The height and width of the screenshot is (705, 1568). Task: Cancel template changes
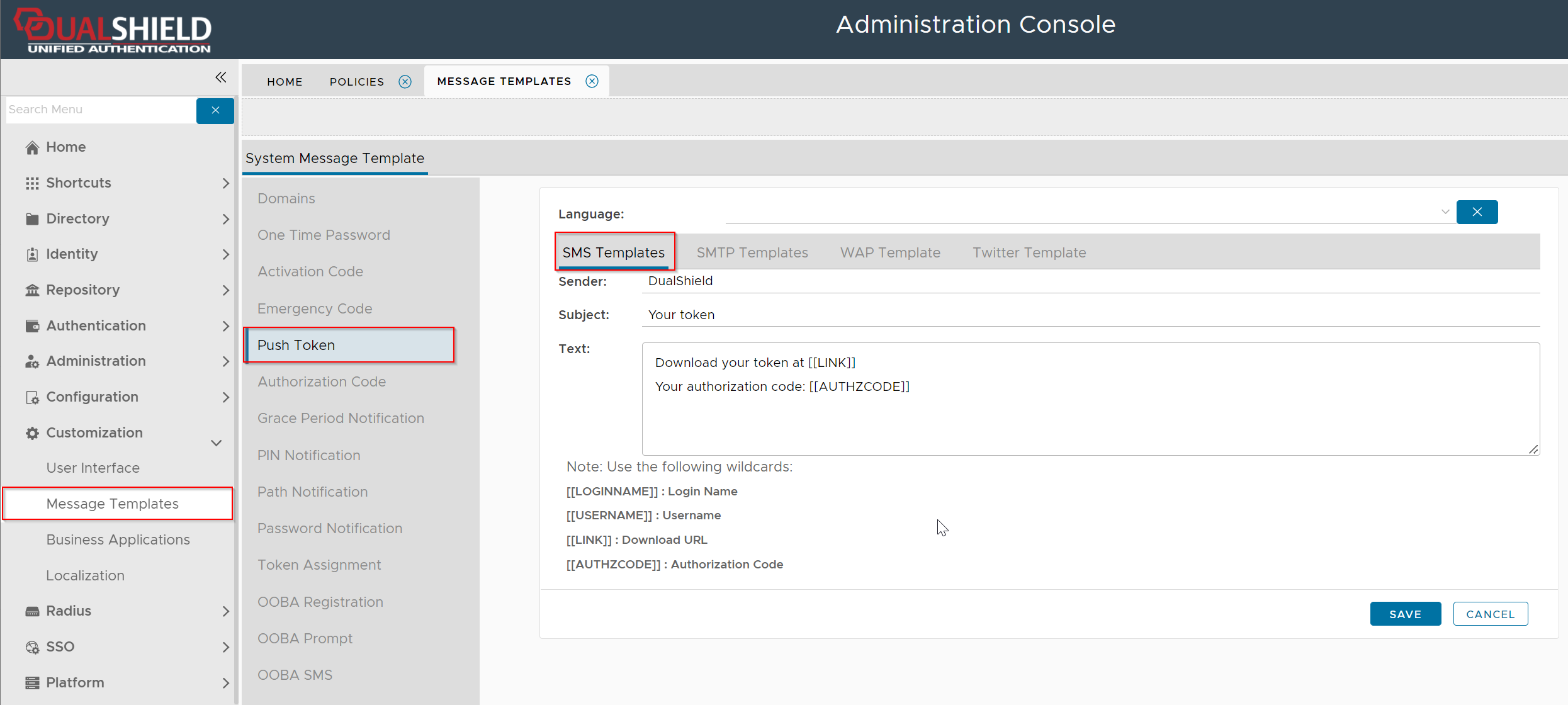[x=1490, y=614]
